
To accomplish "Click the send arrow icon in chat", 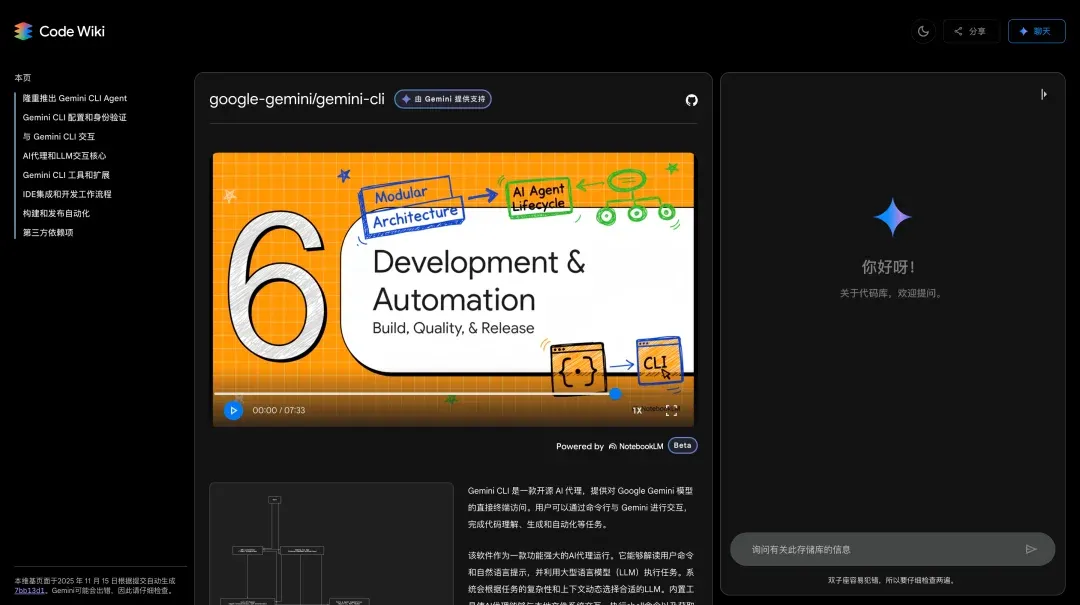I will tap(1031, 549).
